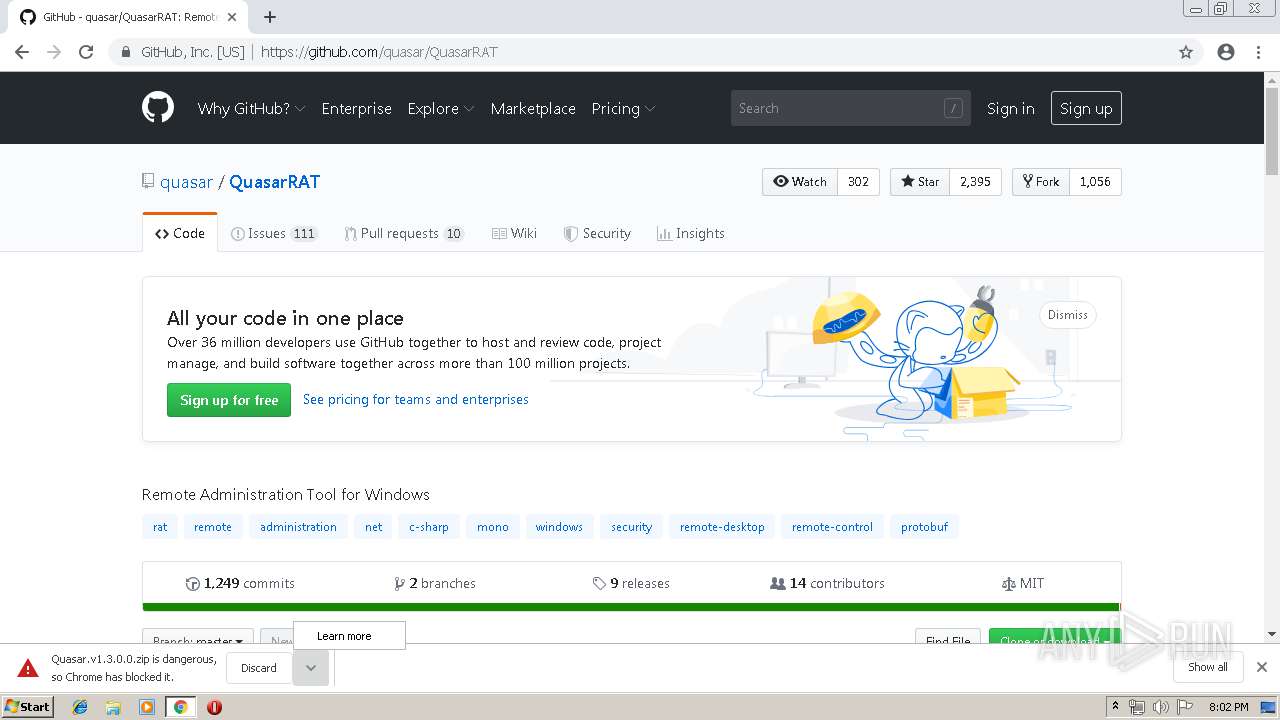Image resolution: width=1280 pixels, height=720 pixels.
Task: Select the remote topic tag
Action: pyautogui.click(x=213, y=527)
